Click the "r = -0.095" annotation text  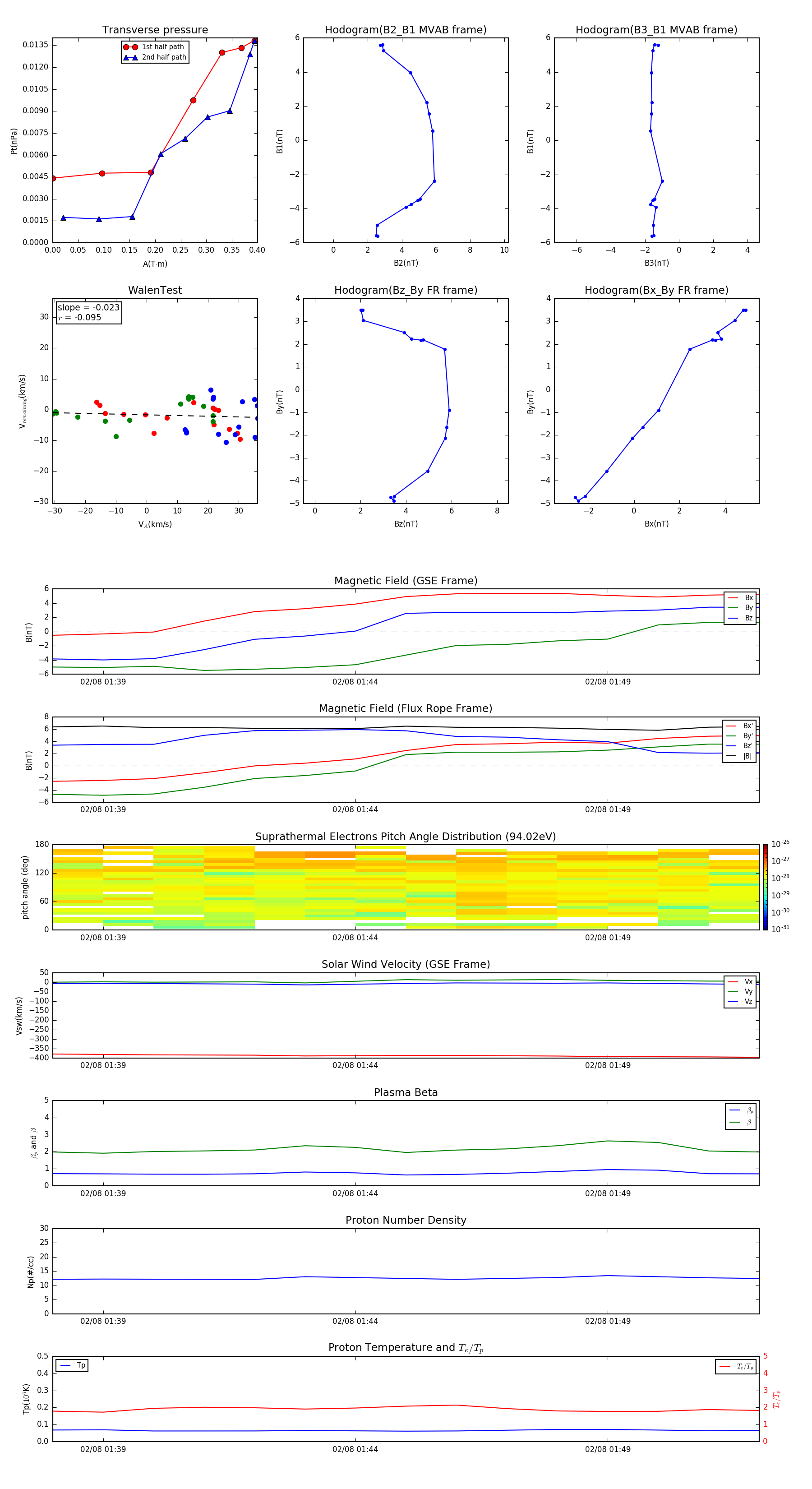(80, 317)
